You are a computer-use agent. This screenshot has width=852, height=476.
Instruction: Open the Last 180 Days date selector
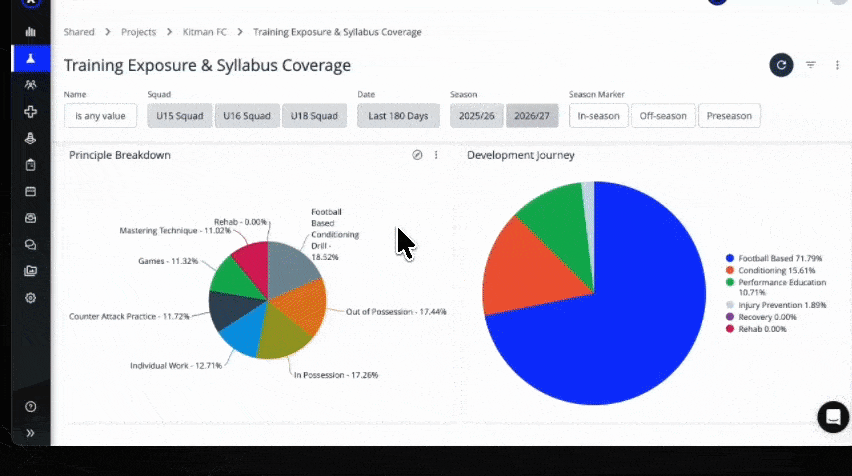398,116
